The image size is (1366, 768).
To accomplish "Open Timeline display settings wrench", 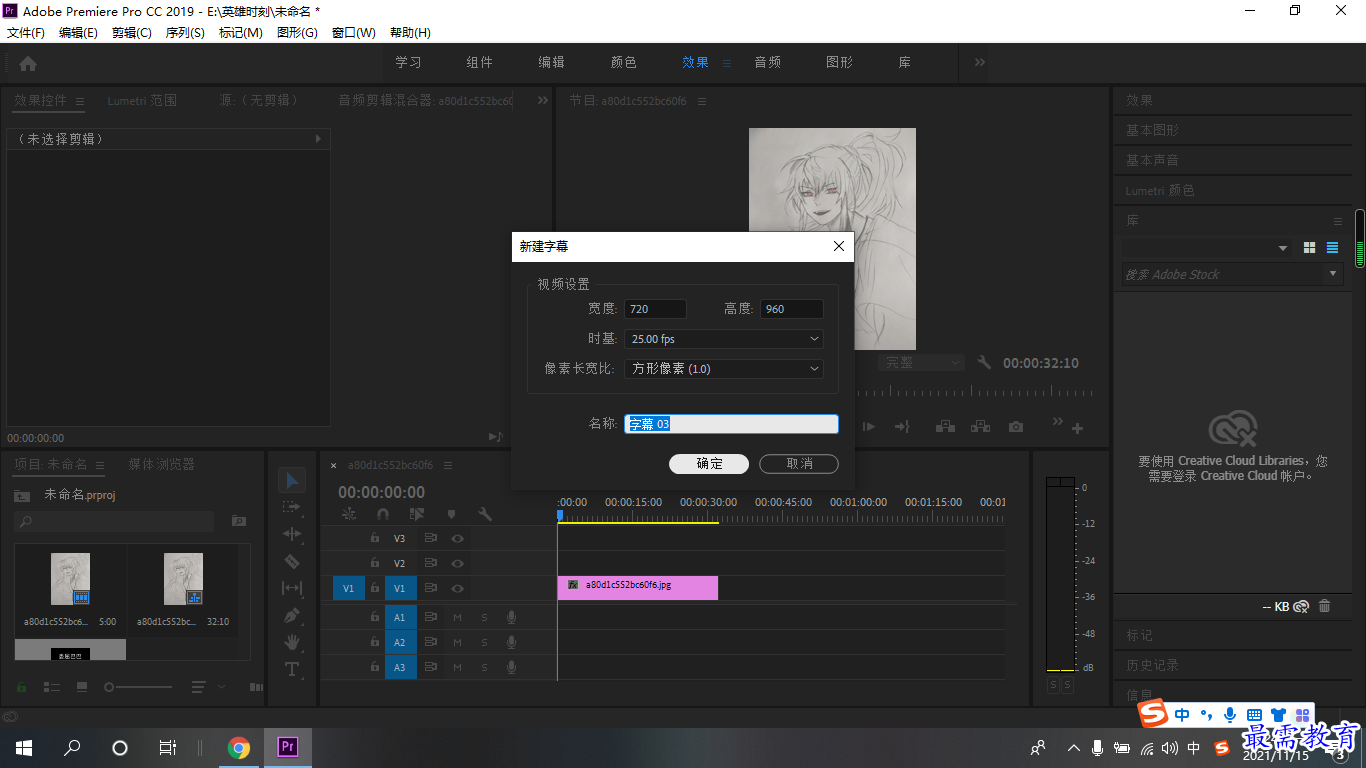I will [485, 514].
